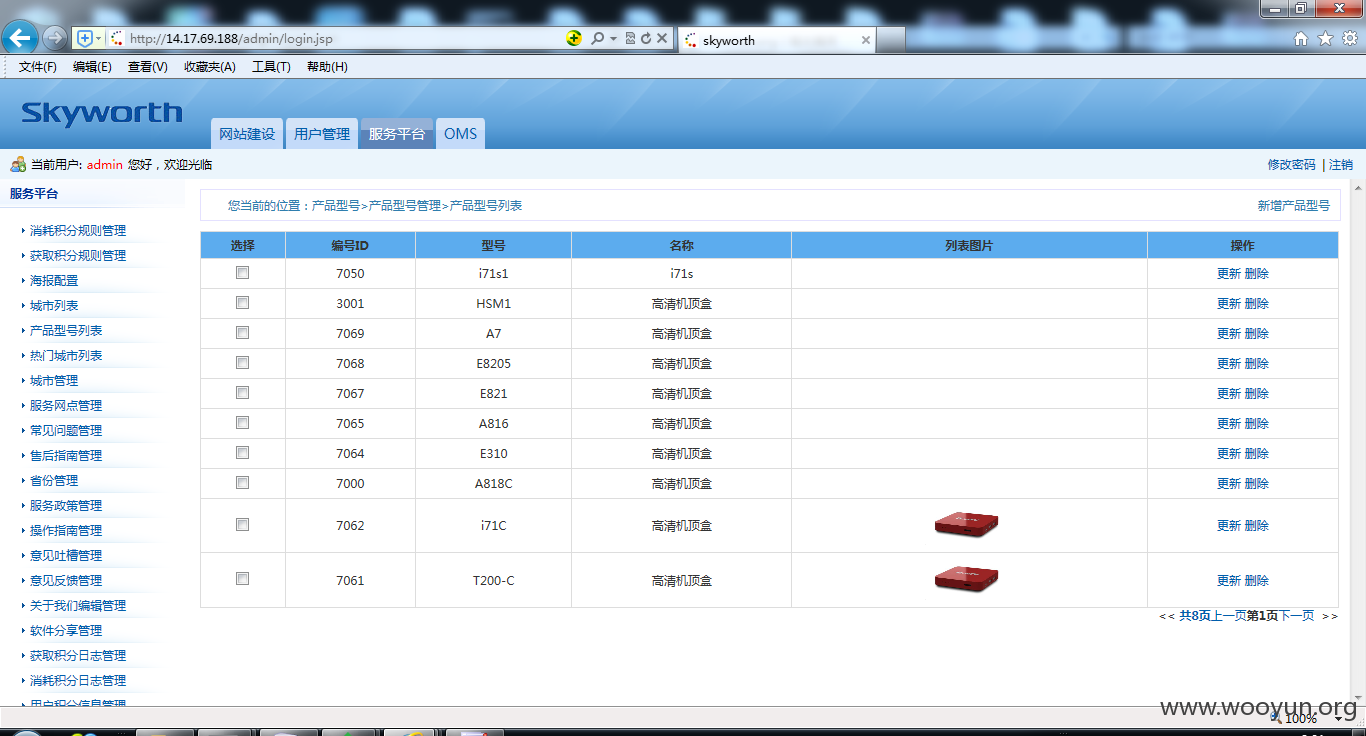Click the blue shield security icon

click(x=85, y=38)
